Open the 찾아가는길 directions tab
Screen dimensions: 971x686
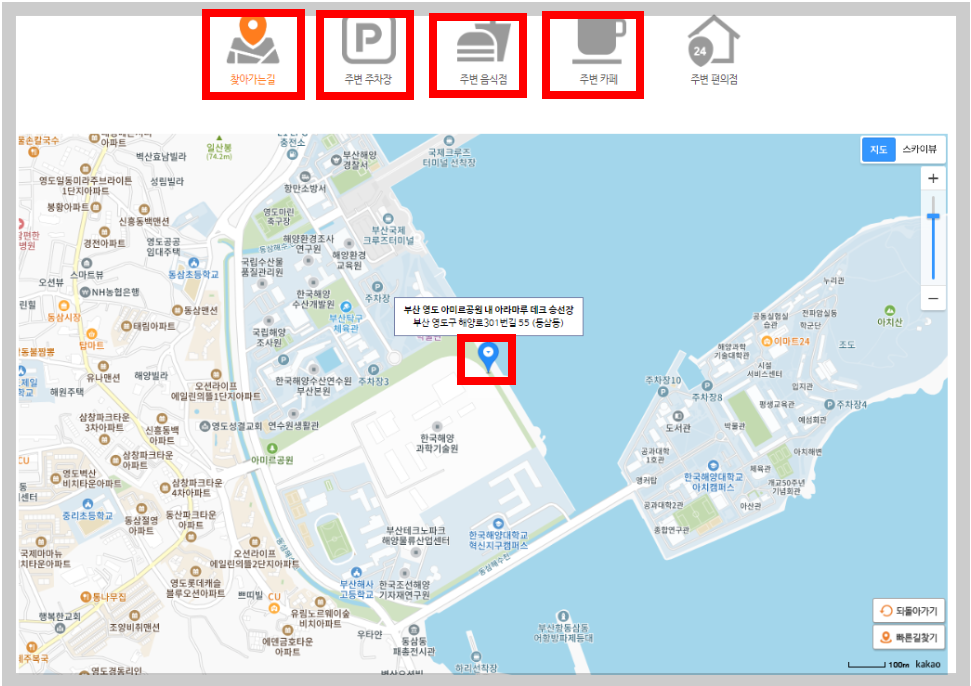[x=253, y=53]
